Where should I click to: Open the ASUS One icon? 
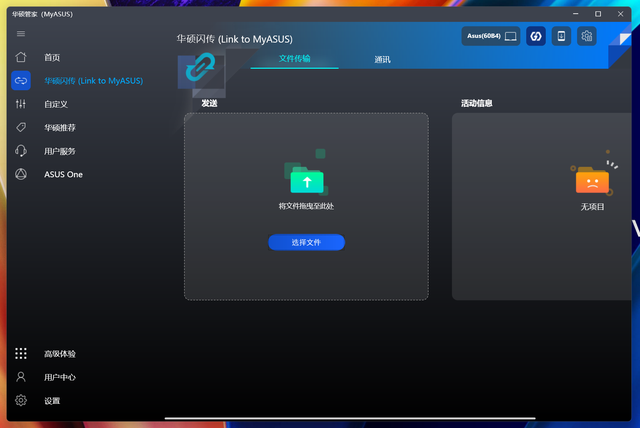[x=21, y=174]
